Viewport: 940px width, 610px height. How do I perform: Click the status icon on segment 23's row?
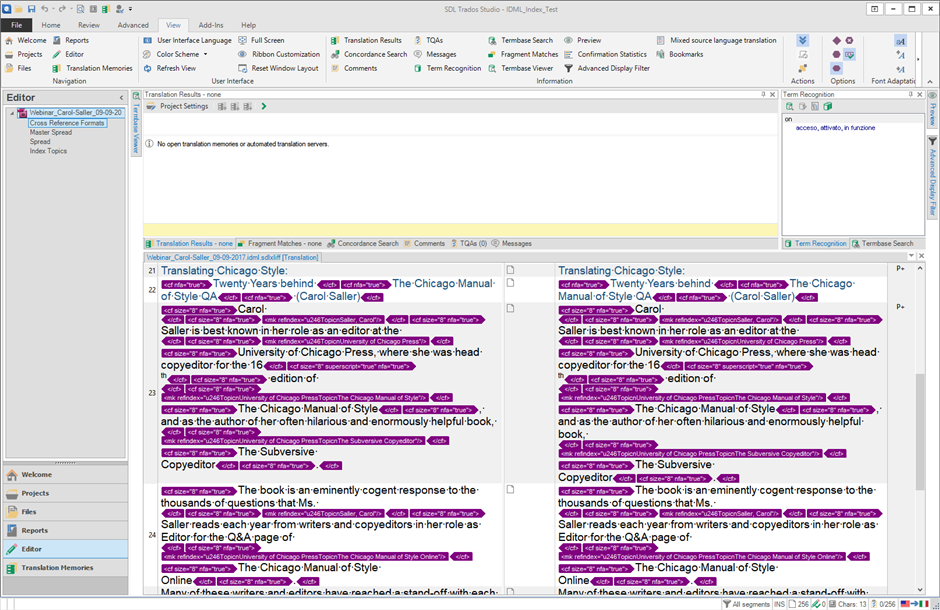point(510,308)
